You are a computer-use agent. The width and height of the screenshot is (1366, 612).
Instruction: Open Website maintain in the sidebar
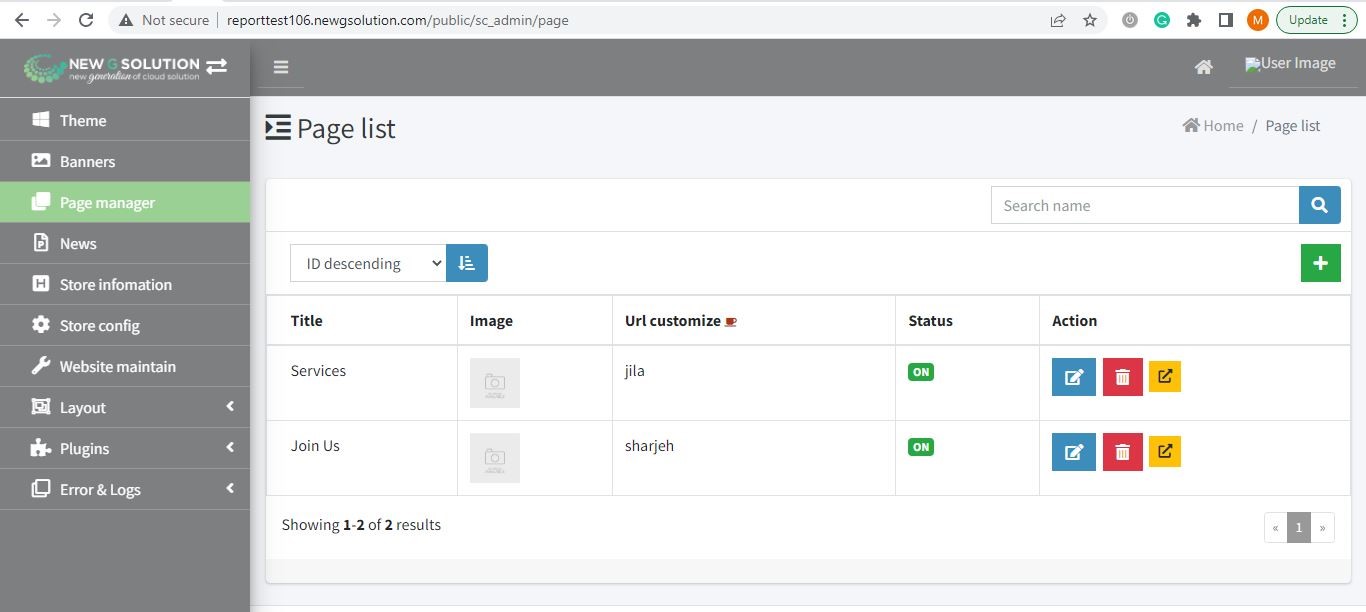click(125, 366)
